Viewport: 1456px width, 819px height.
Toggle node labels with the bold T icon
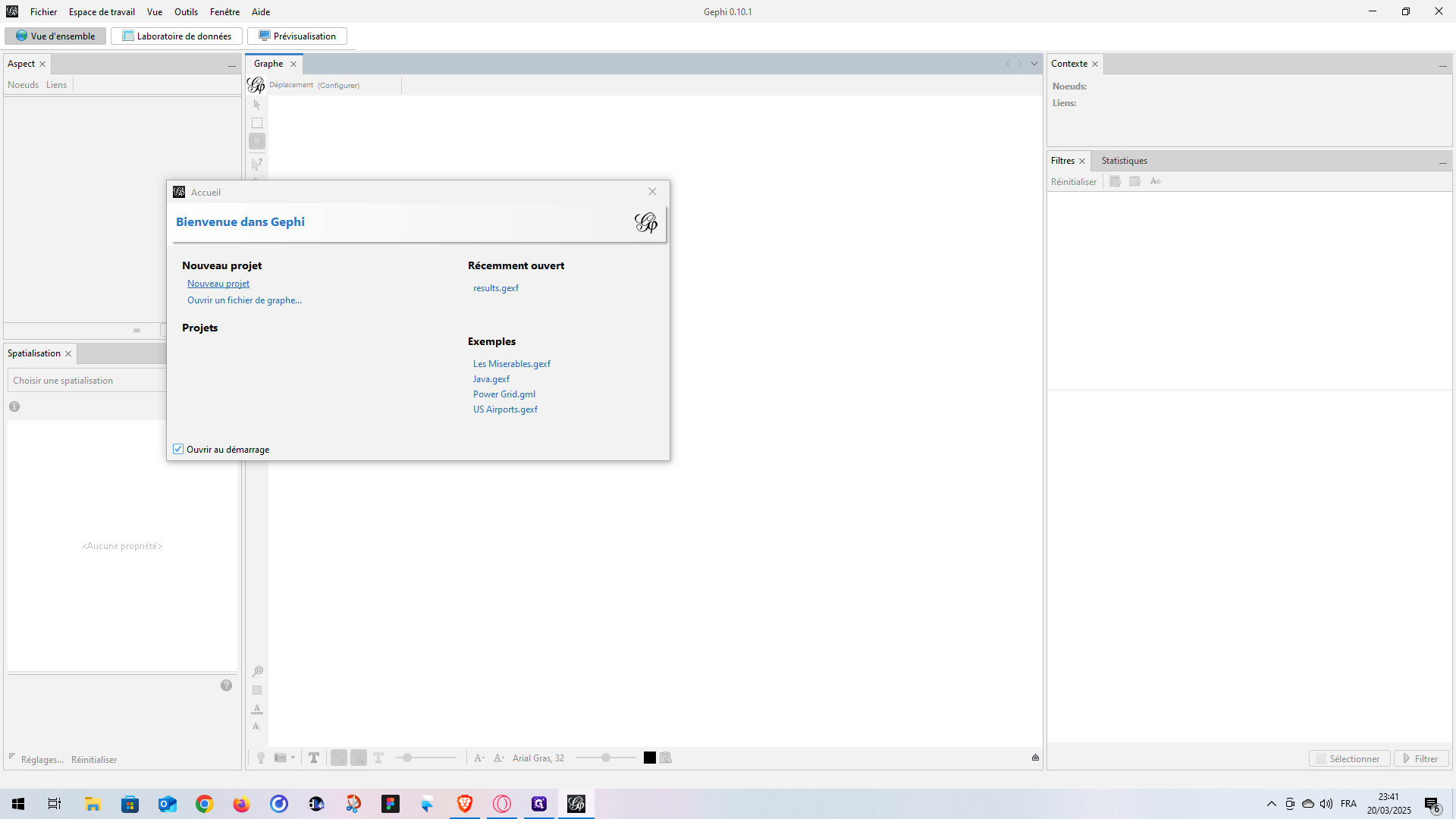(314, 758)
